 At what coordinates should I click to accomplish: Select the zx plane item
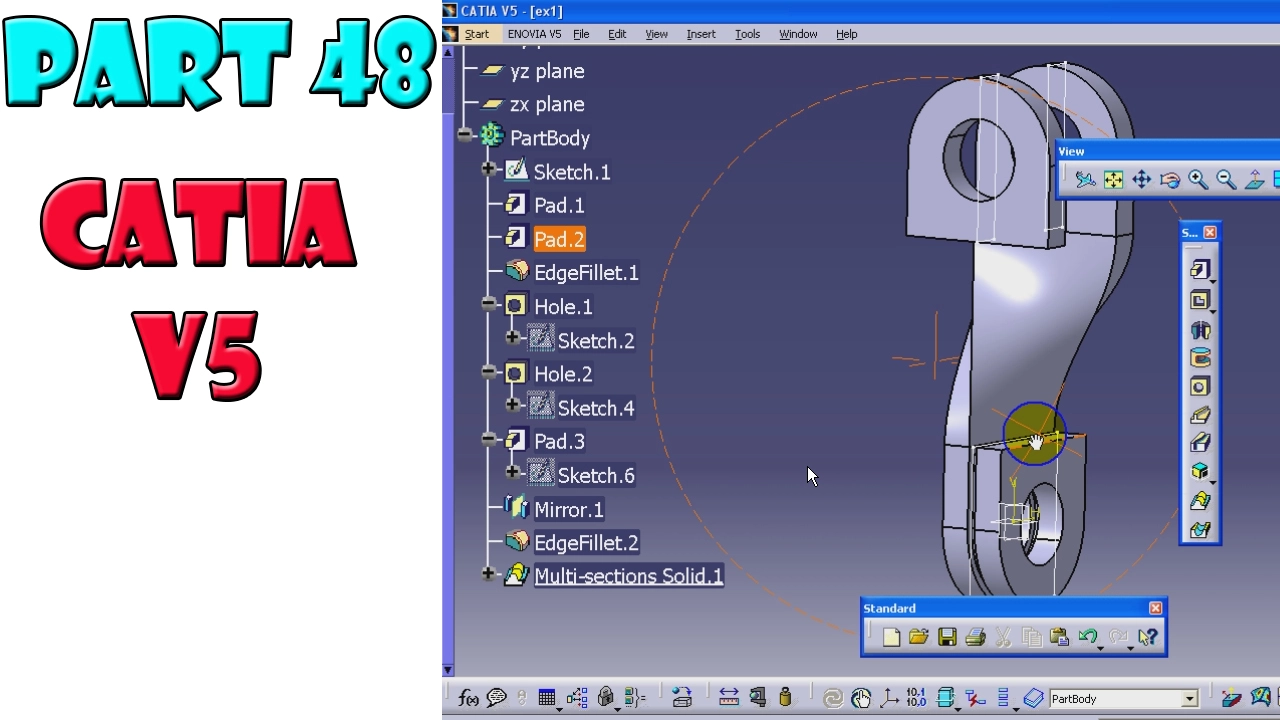547,105
